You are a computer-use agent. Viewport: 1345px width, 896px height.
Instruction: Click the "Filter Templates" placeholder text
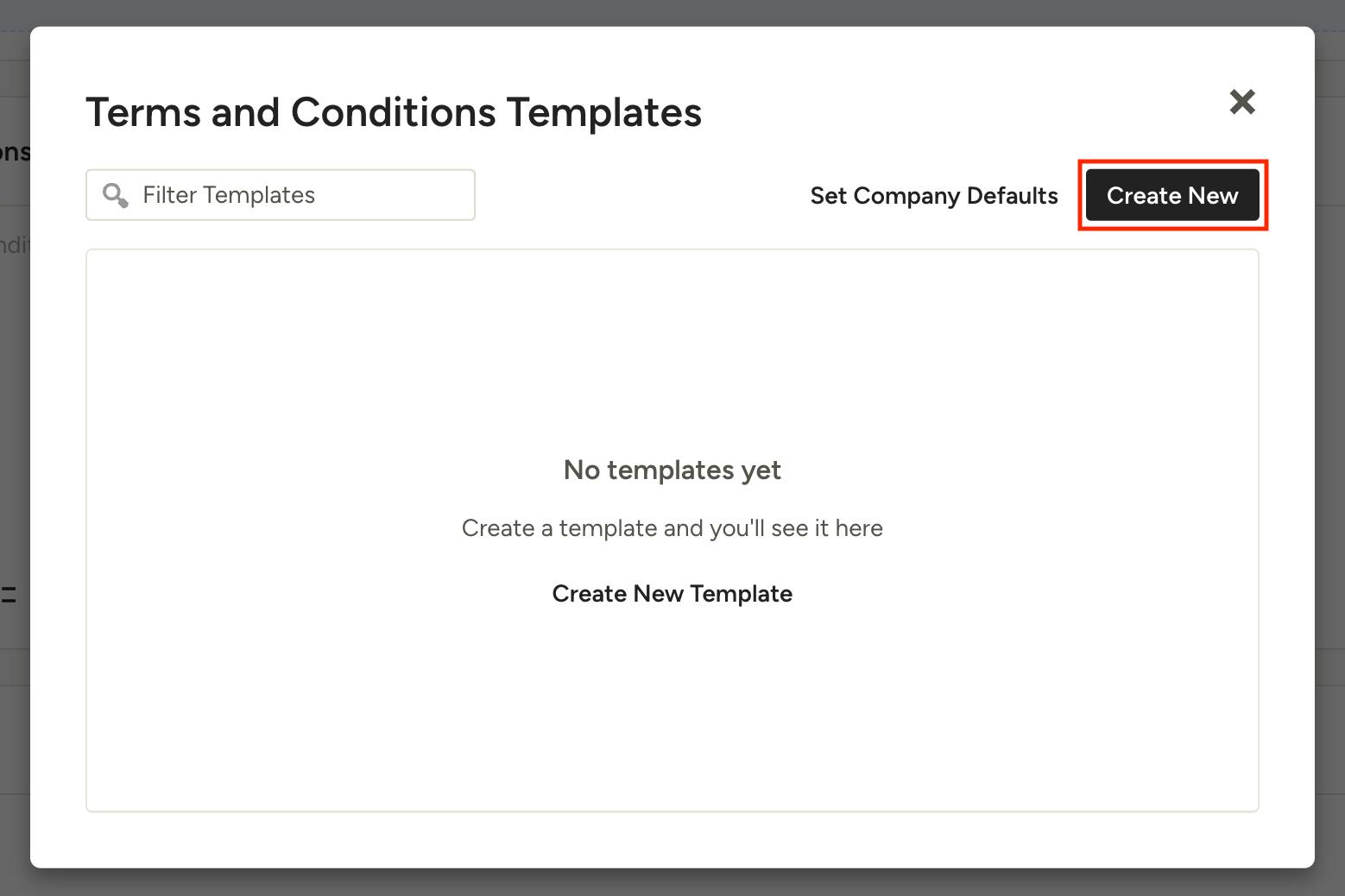pyautogui.click(x=229, y=195)
